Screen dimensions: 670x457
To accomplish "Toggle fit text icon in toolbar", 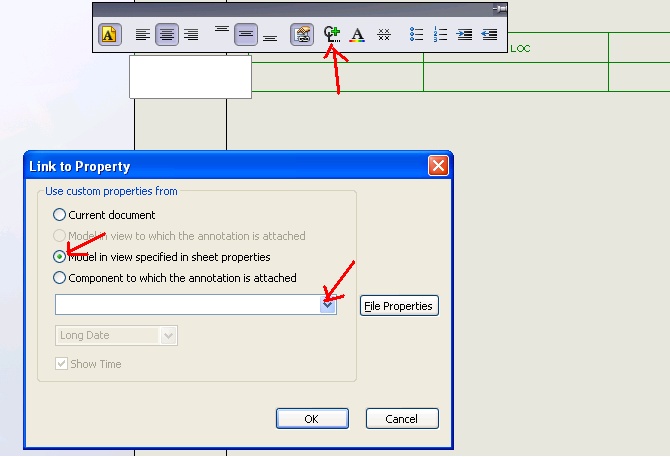I will click(x=302, y=35).
